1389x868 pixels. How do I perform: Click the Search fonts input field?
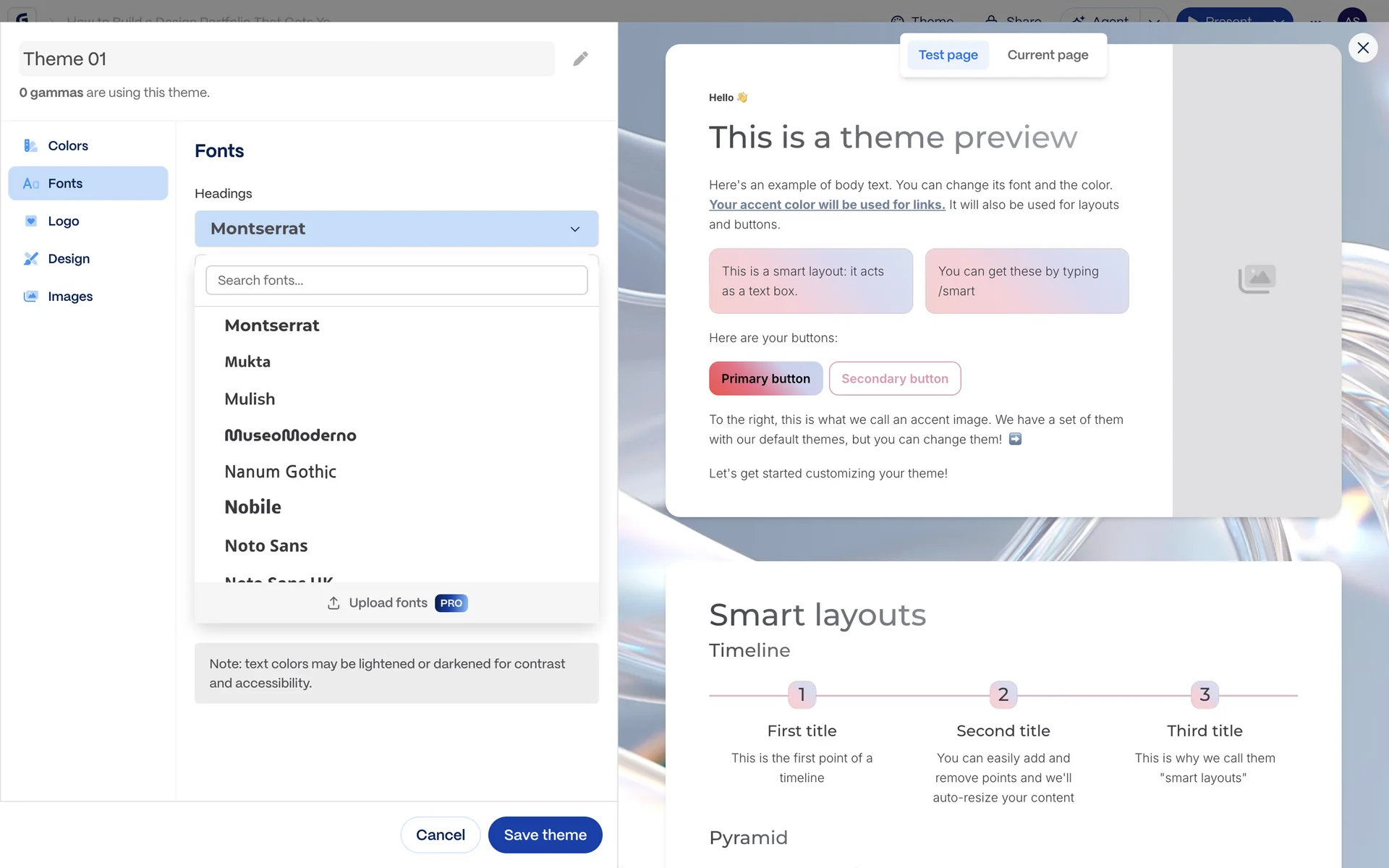[x=396, y=281]
